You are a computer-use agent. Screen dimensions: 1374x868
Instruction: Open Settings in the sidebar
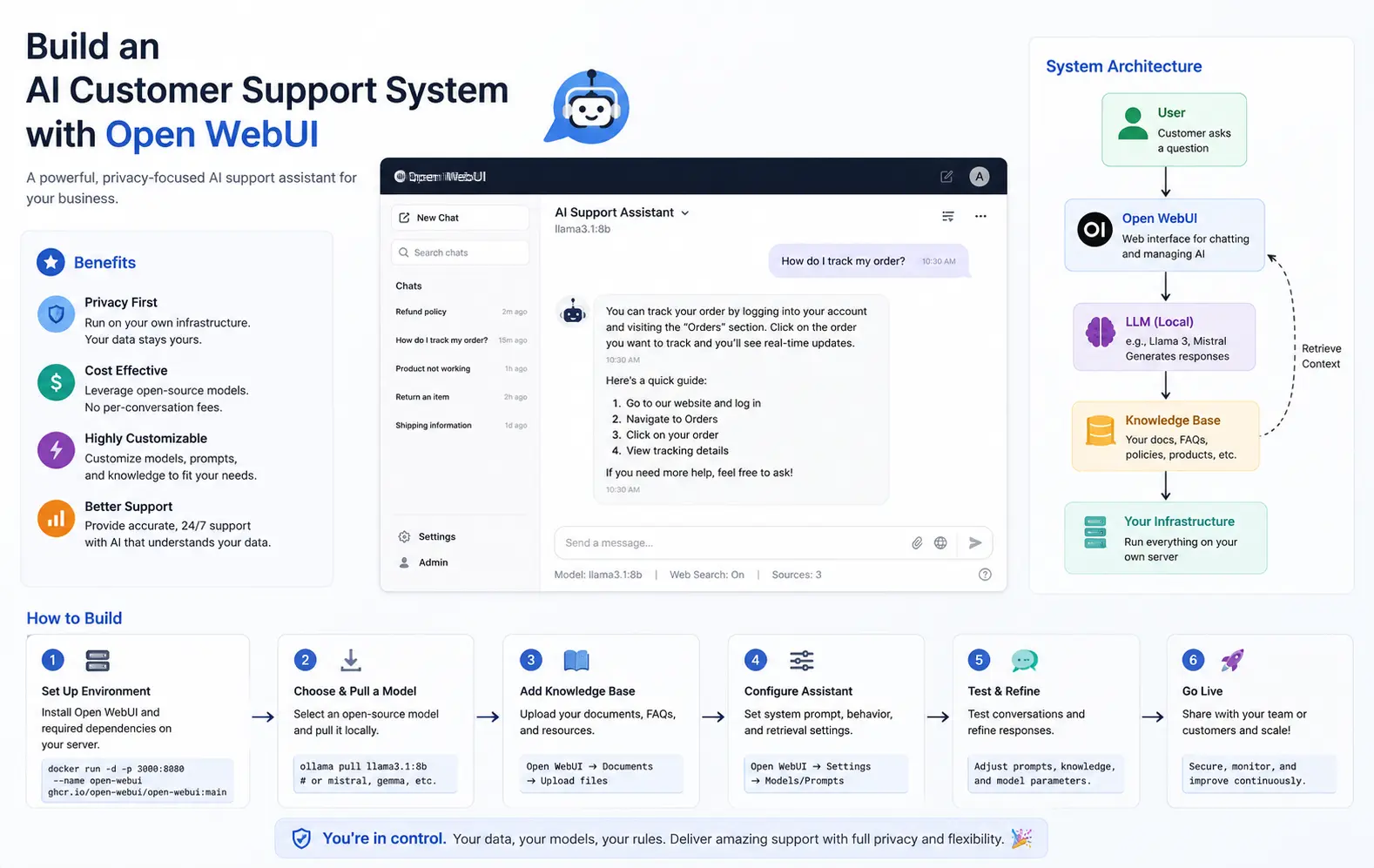[427, 537]
